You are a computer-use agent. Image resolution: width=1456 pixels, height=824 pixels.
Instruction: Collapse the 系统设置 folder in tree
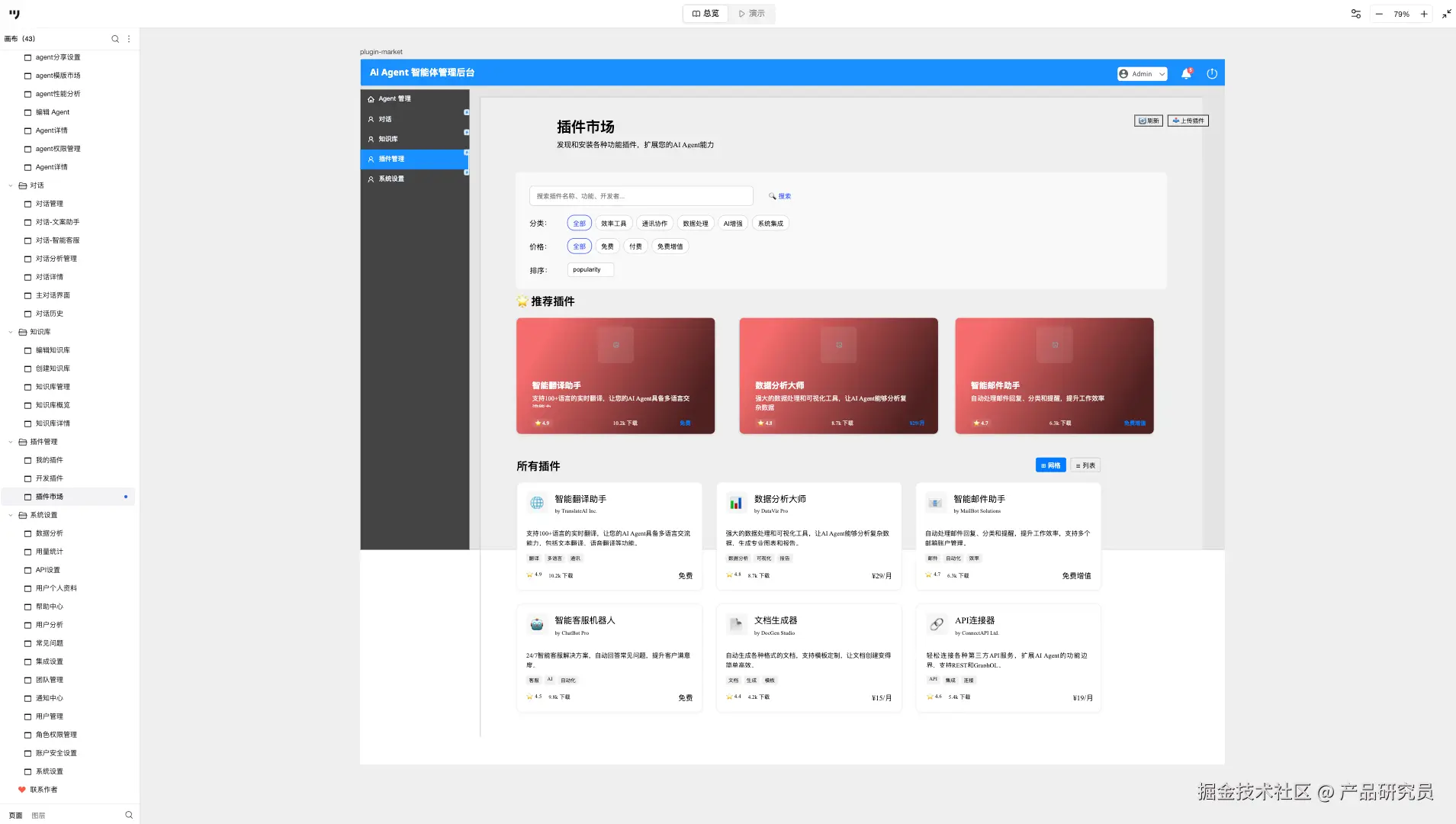(11, 515)
